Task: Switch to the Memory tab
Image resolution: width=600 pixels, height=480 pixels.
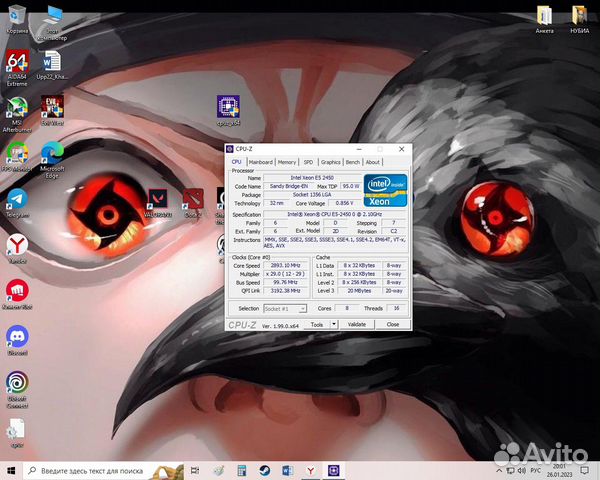Action: (287, 162)
